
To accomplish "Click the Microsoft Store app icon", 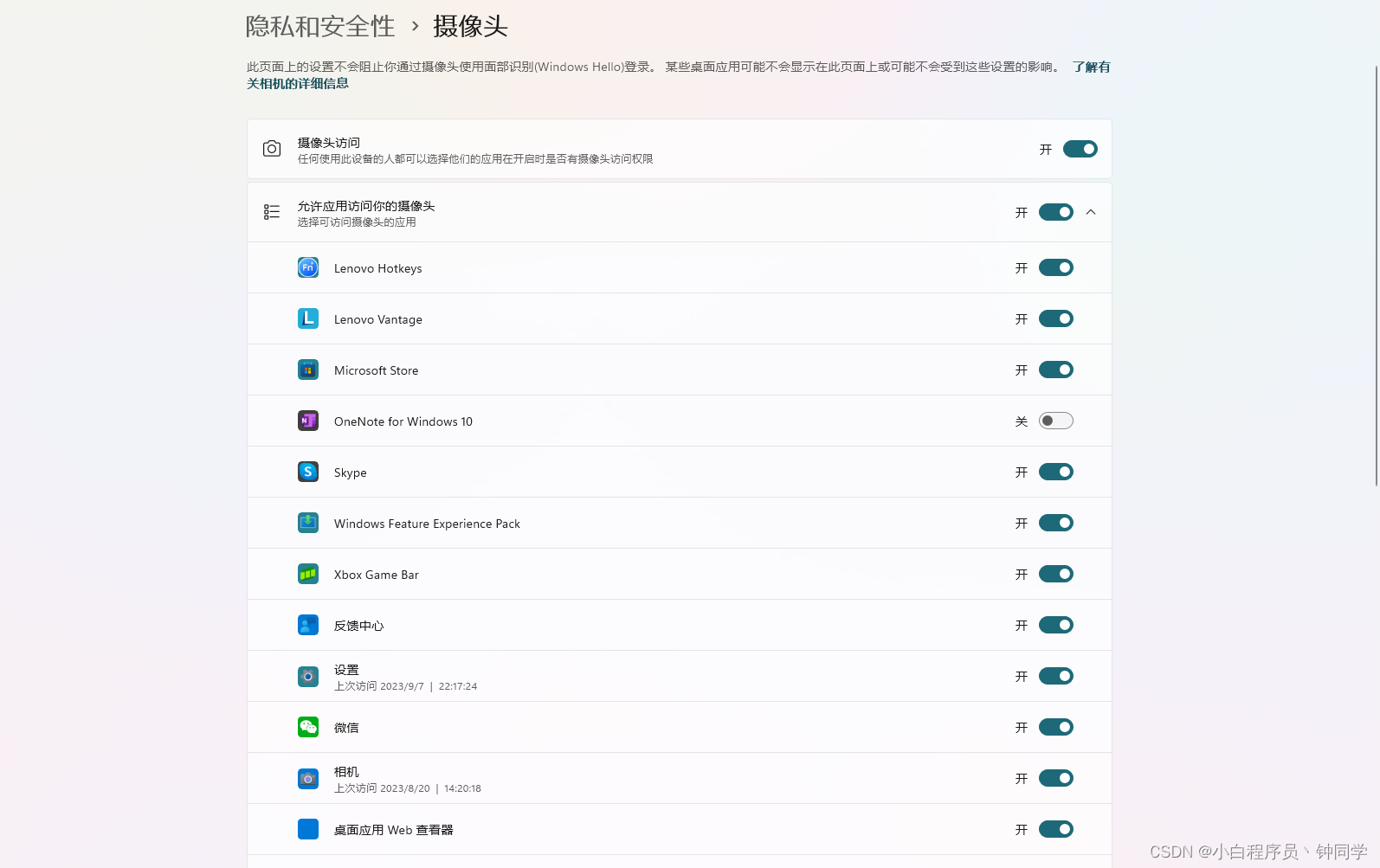I will pos(308,370).
